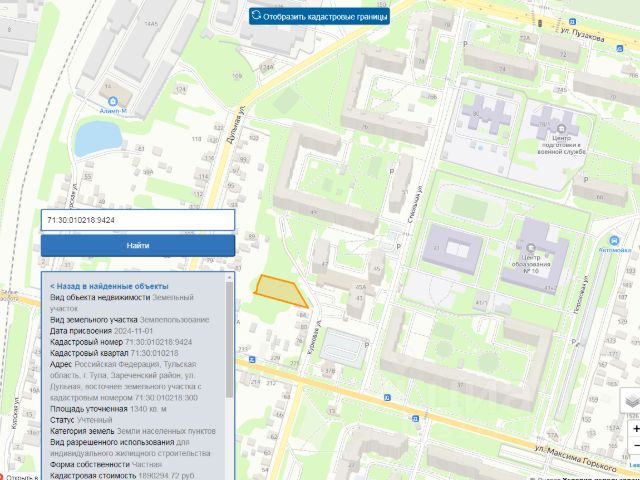Viewport: 640px width, 480px height.
Task: Click Вид разрешенного использования label
Action: click(112, 442)
